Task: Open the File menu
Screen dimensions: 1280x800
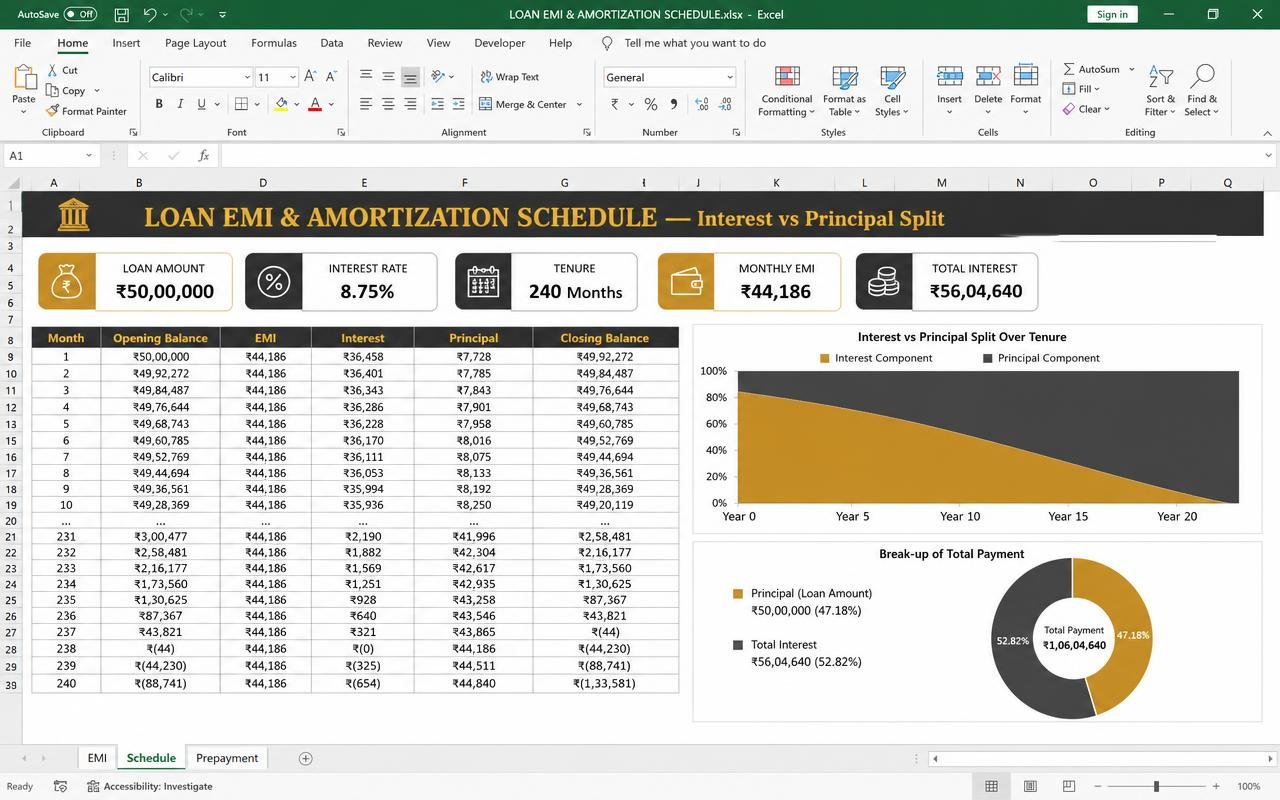Action: pos(22,43)
